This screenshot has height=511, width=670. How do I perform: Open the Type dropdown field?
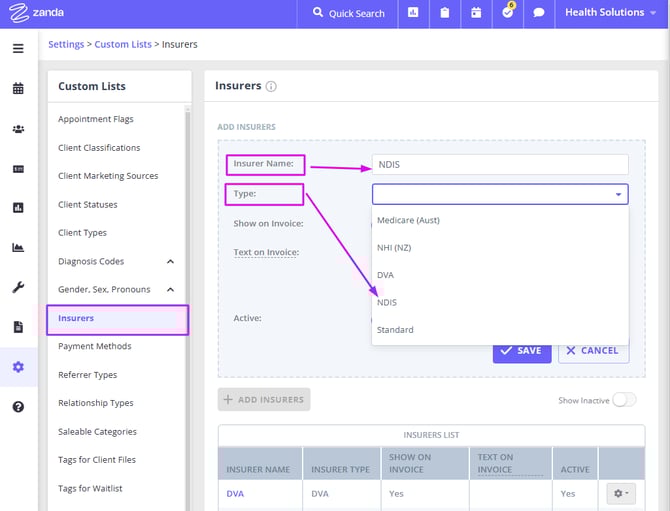pos(500,194)
